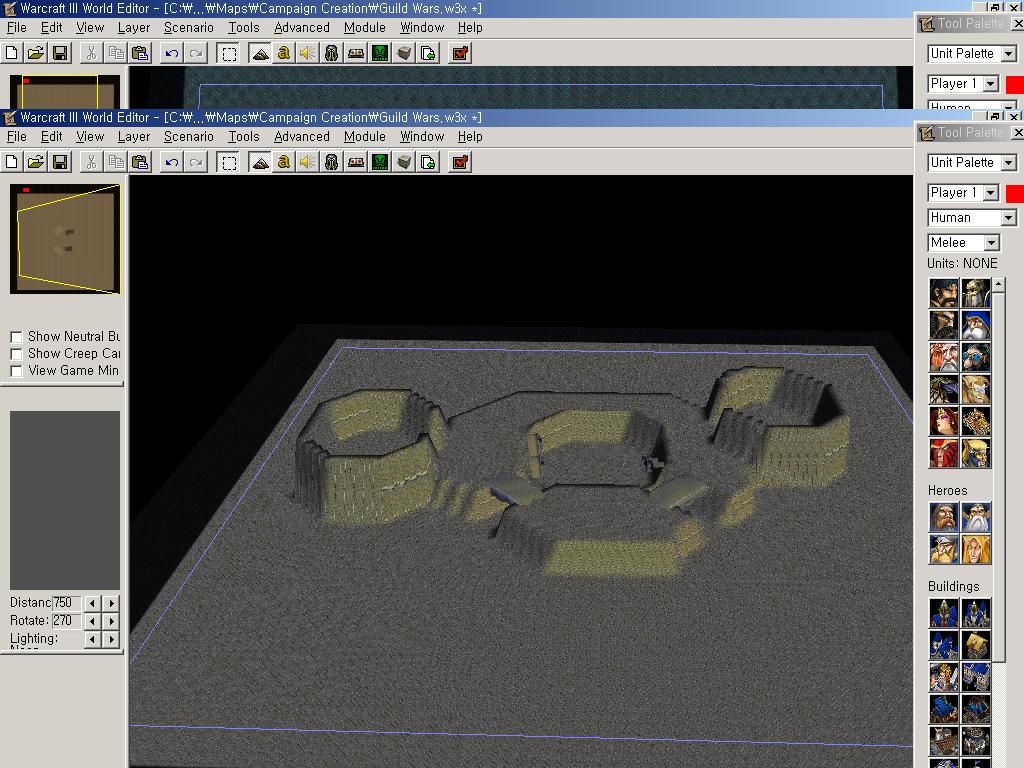Click red player color swatch, back window
Screen dimensions: 1024x768
1015,84
